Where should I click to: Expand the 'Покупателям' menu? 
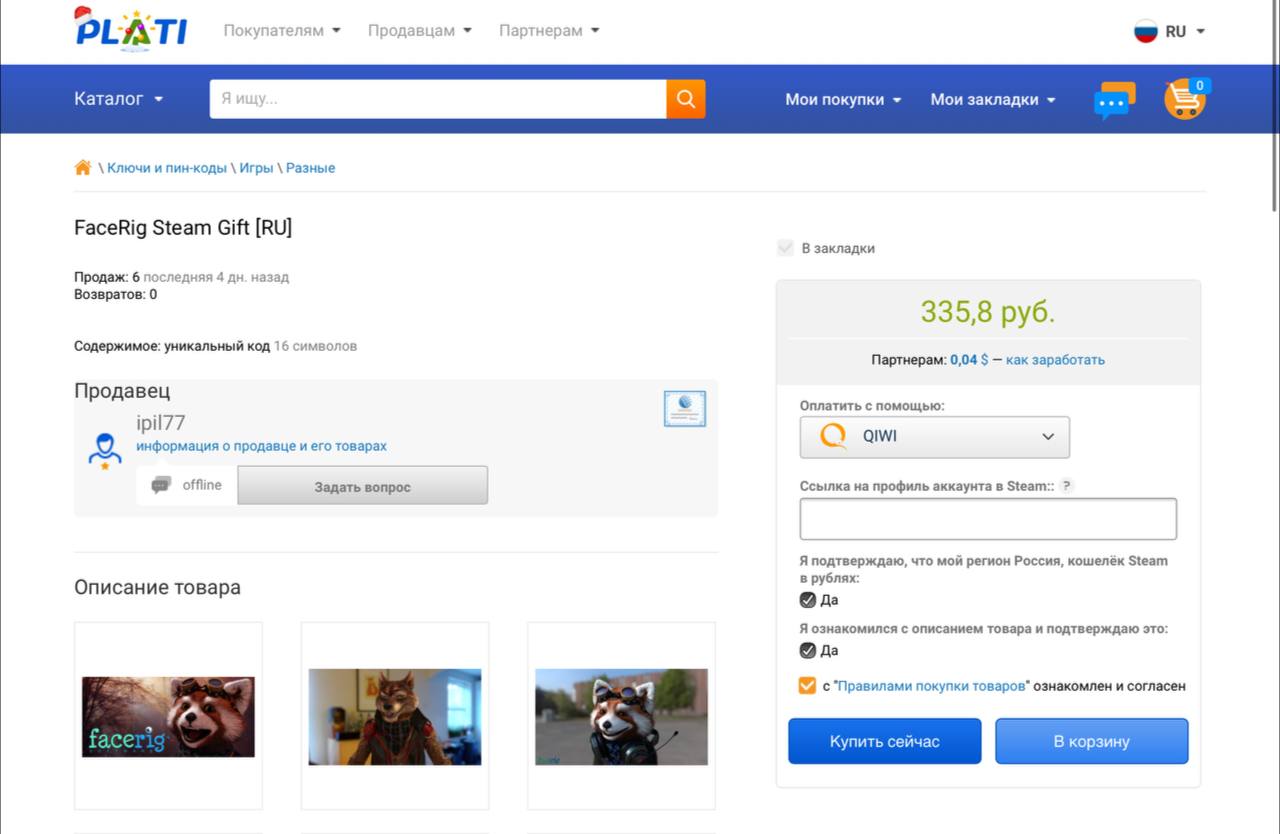coord(282,31)
